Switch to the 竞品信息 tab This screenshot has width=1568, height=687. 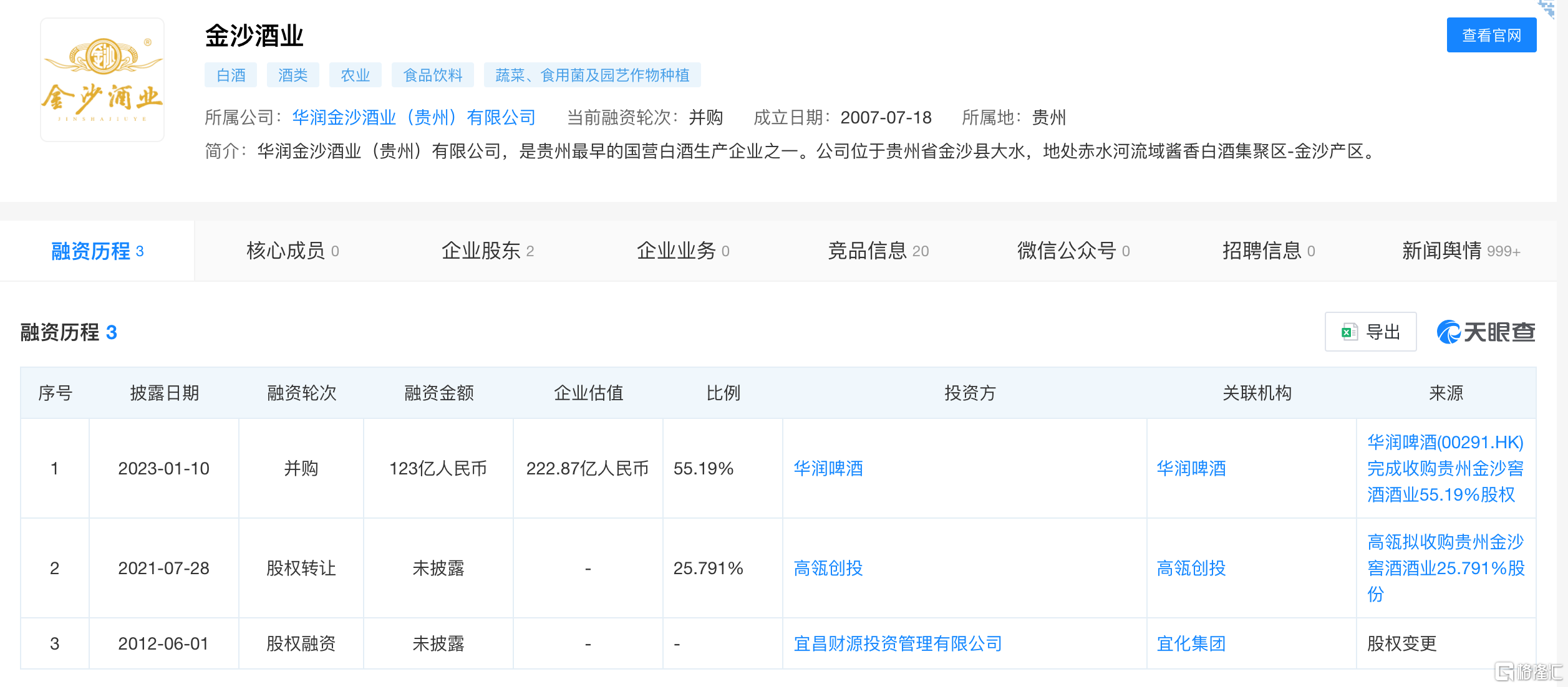[x=878, y=251]
